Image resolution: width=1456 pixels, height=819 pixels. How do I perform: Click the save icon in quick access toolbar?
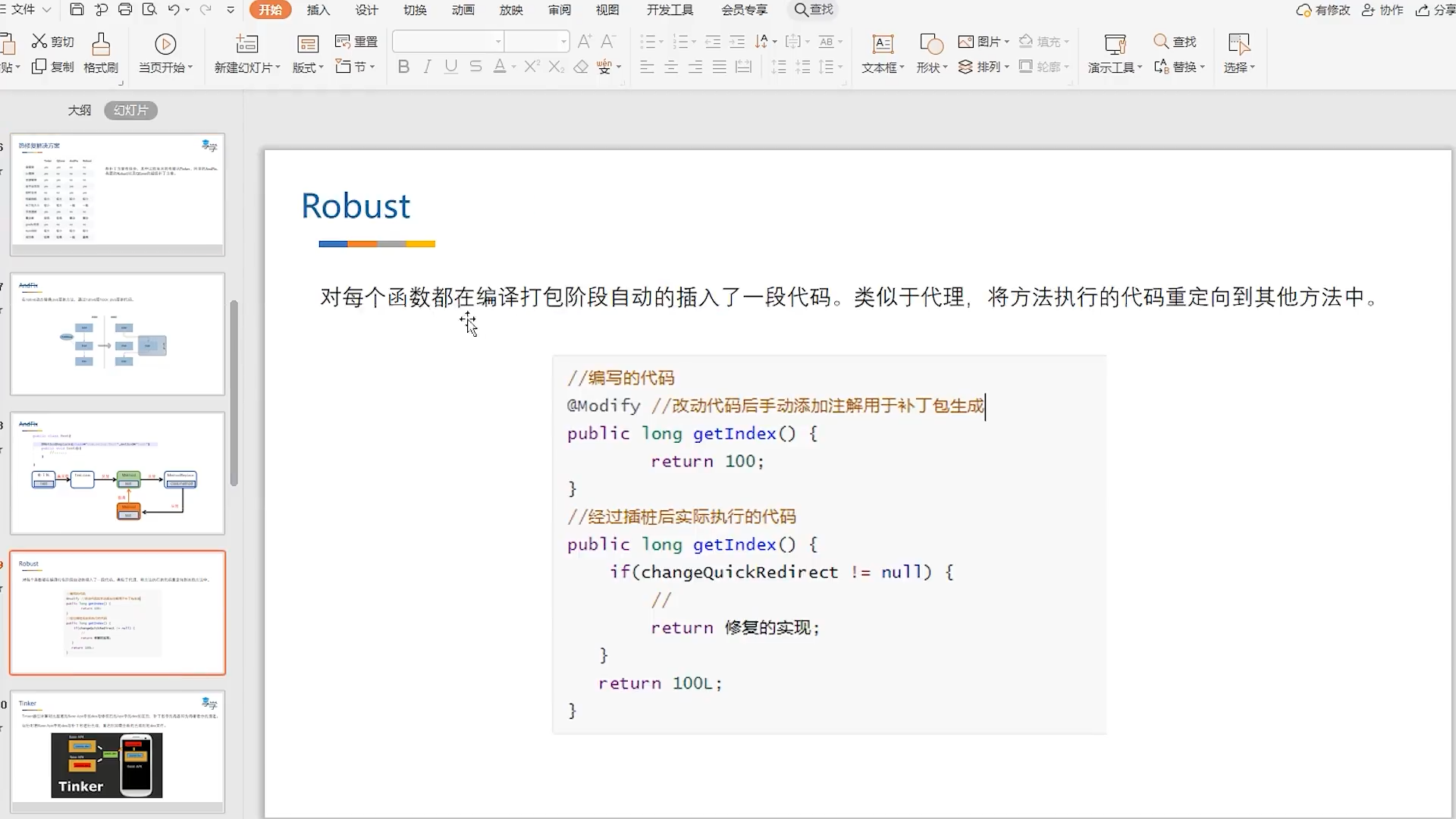click(x=77, y=10)
